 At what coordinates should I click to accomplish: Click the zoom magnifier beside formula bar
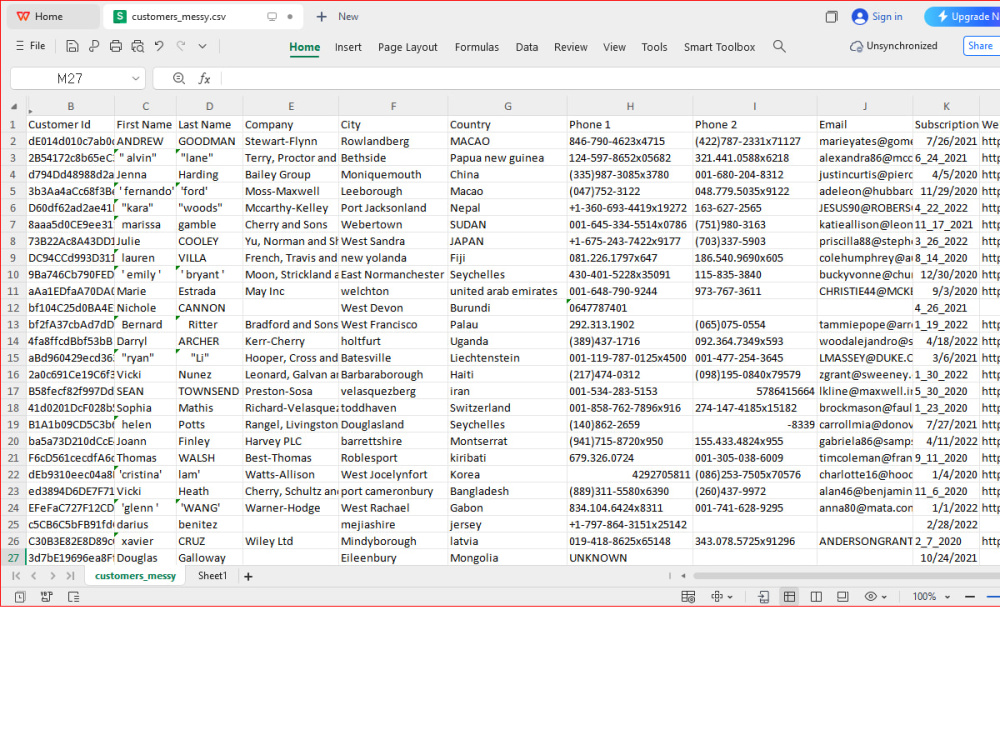[179, 78]
